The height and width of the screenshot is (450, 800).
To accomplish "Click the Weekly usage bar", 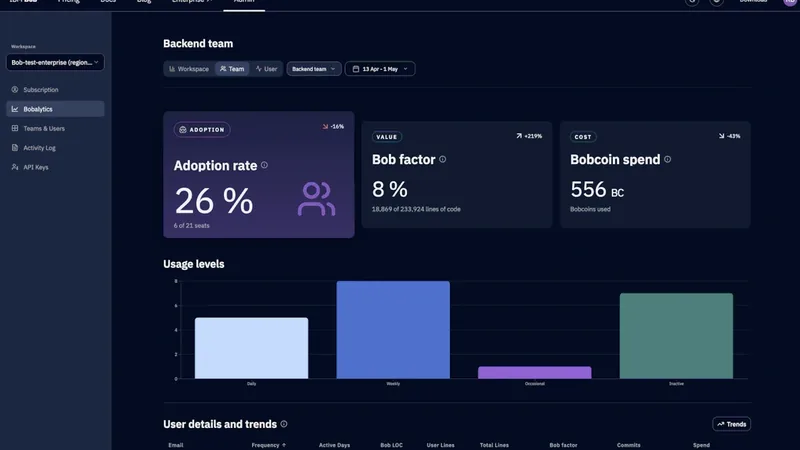I will tap(393, 330).
